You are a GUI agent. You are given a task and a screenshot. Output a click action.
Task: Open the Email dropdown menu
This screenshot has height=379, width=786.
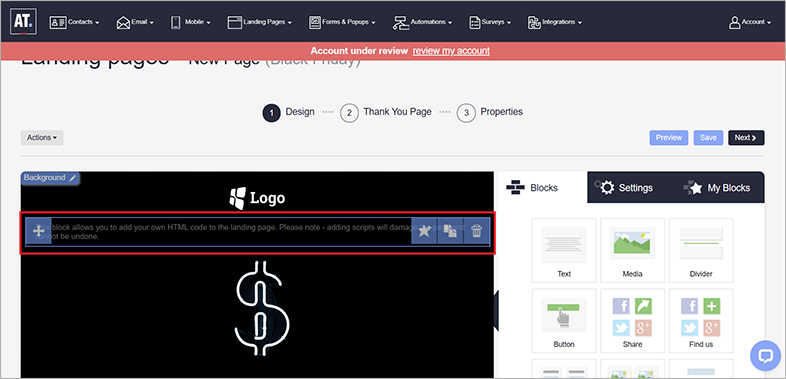(135, 22)
